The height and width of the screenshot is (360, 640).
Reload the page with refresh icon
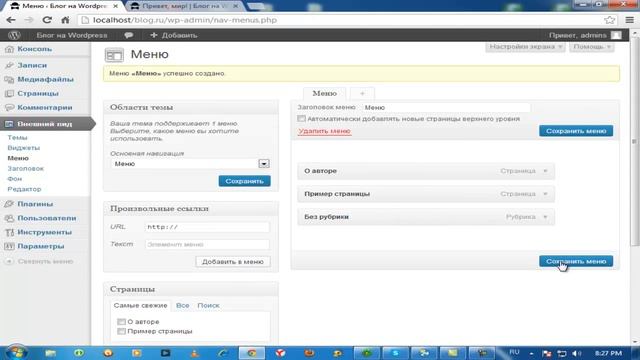tap(47, 20)
